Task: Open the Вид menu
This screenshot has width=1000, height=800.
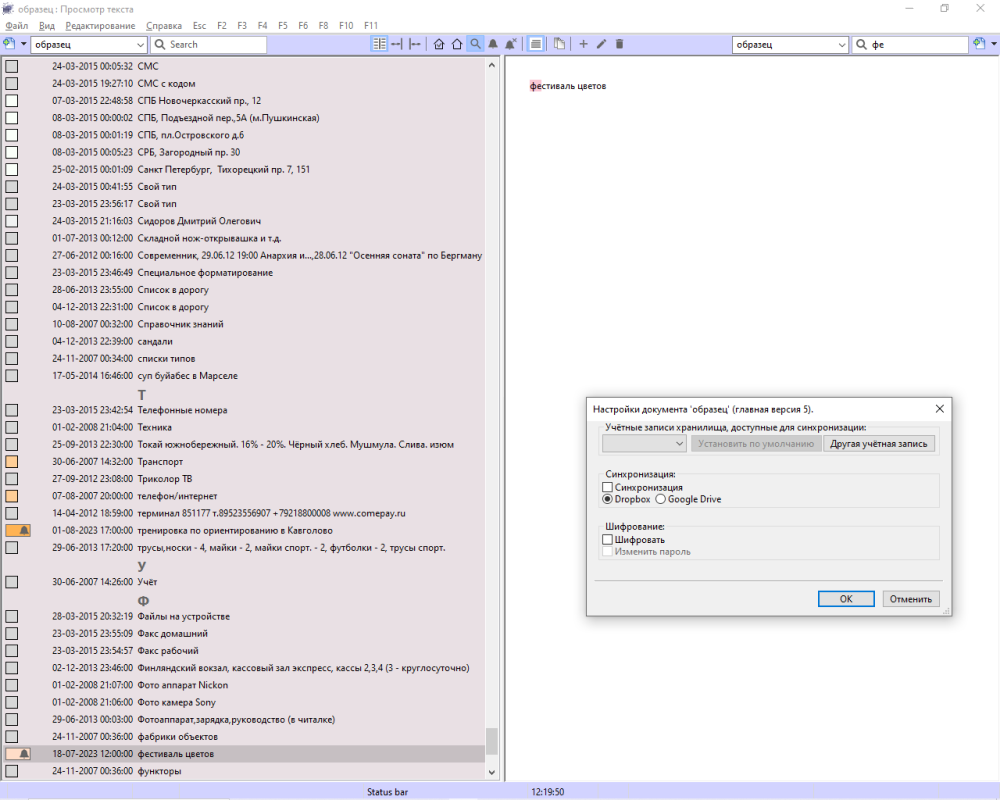Action: [x=47, y=26]
